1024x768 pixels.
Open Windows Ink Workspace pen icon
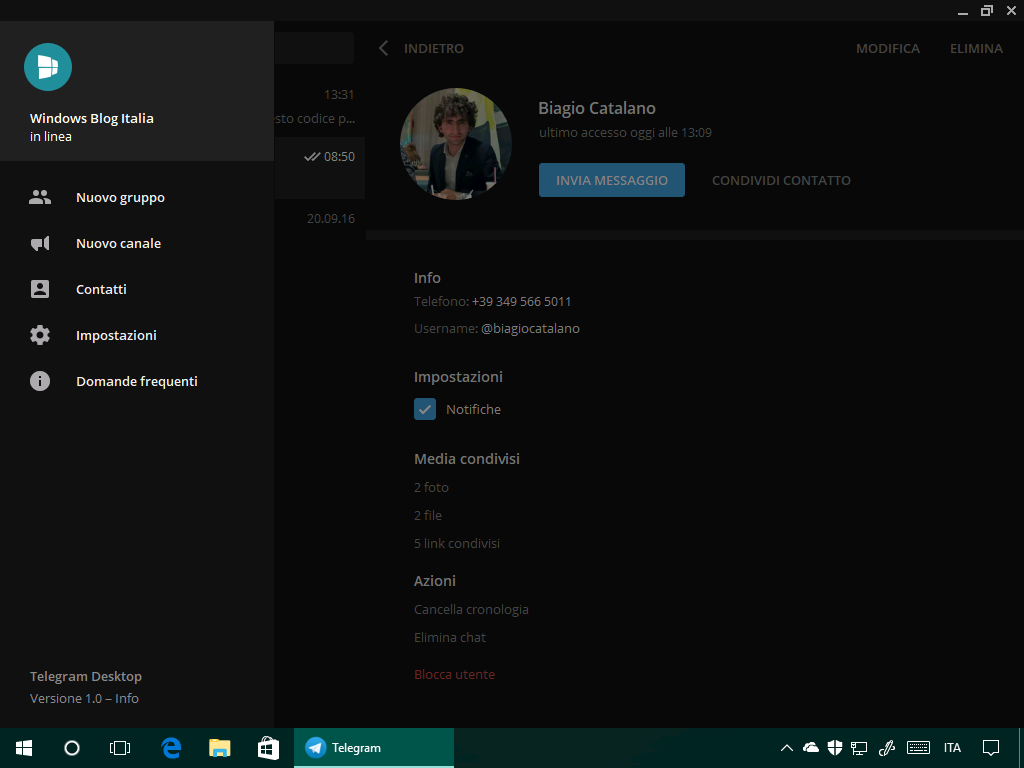click(x=886, y=748)
